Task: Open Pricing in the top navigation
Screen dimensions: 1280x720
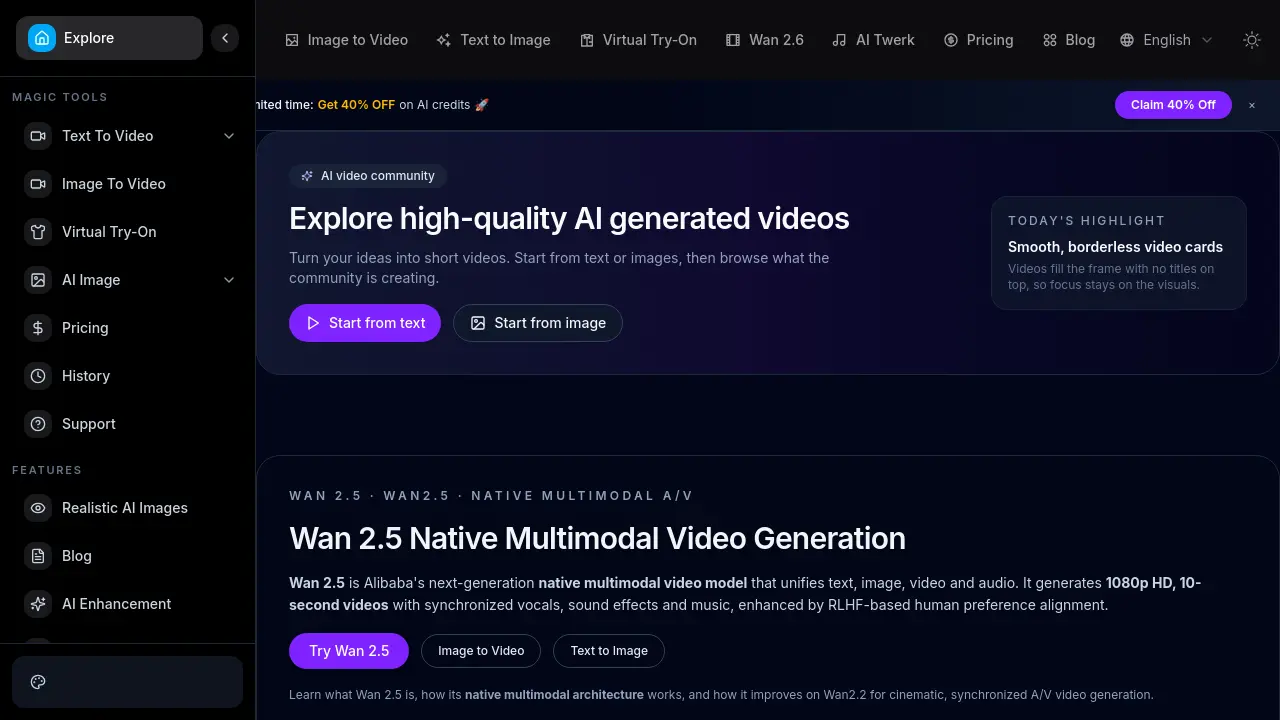Action: 979,40
